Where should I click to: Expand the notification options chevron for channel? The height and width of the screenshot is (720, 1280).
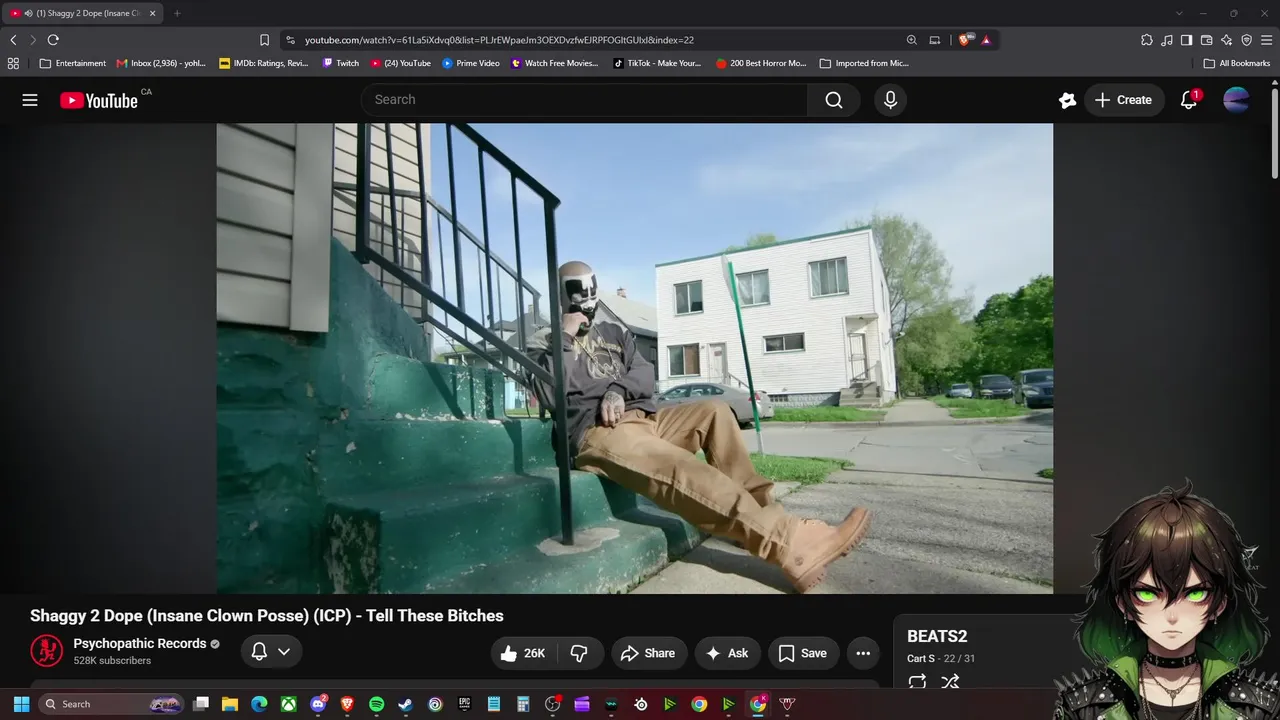[284, 652]
